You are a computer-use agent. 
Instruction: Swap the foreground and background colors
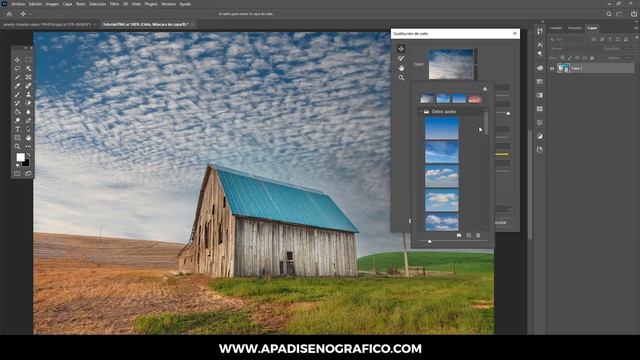28,155
